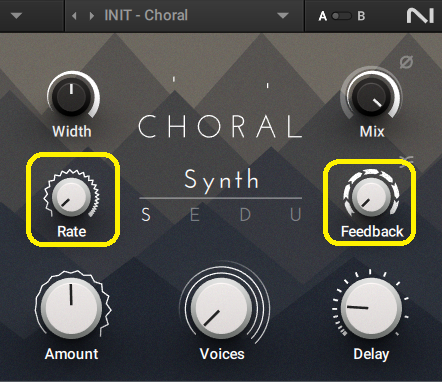Click the Native Instruments logo
442x382 pixels.
click(x=420, y=16)
